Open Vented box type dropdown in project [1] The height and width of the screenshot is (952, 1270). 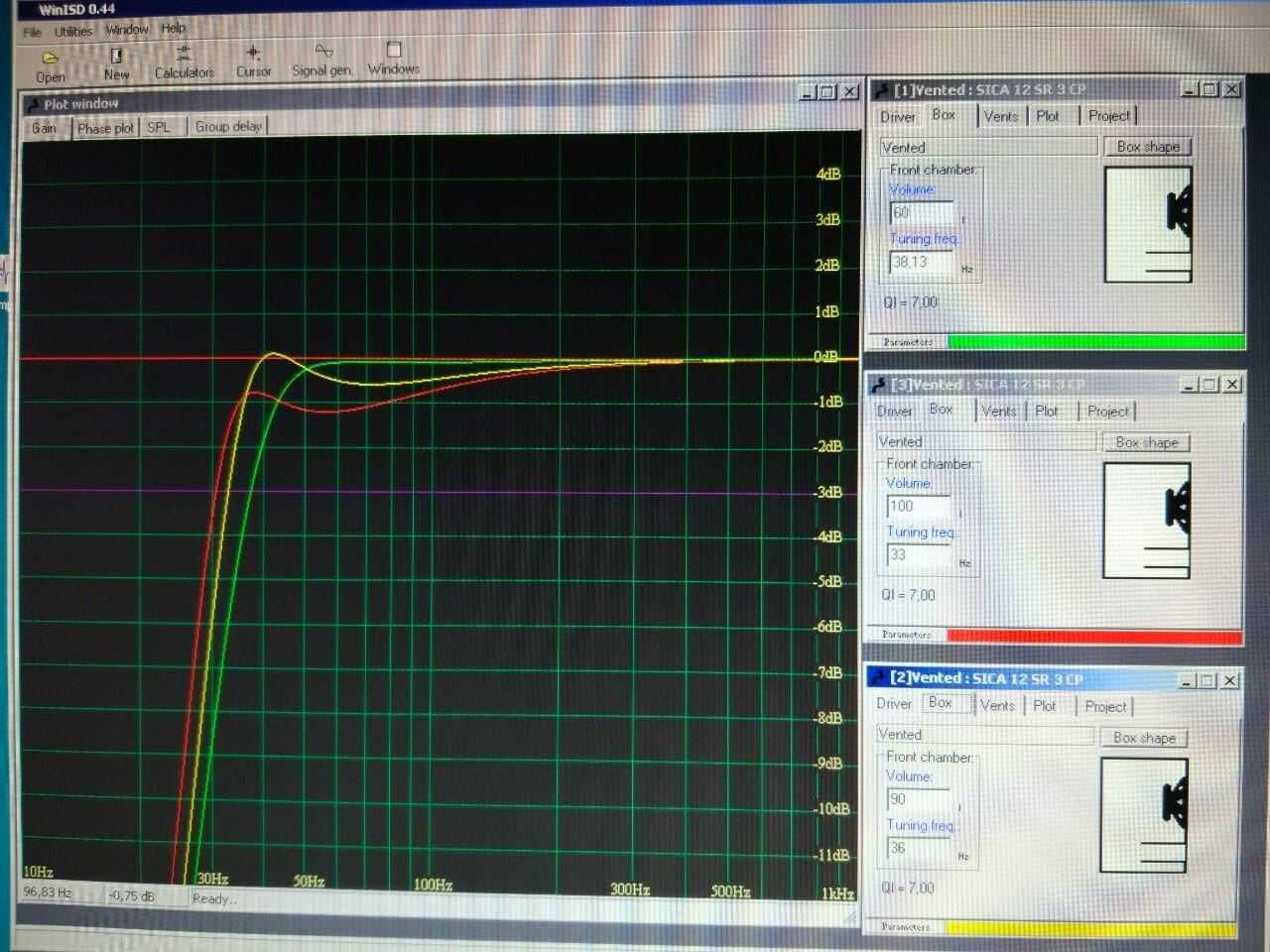coord(988,147)
